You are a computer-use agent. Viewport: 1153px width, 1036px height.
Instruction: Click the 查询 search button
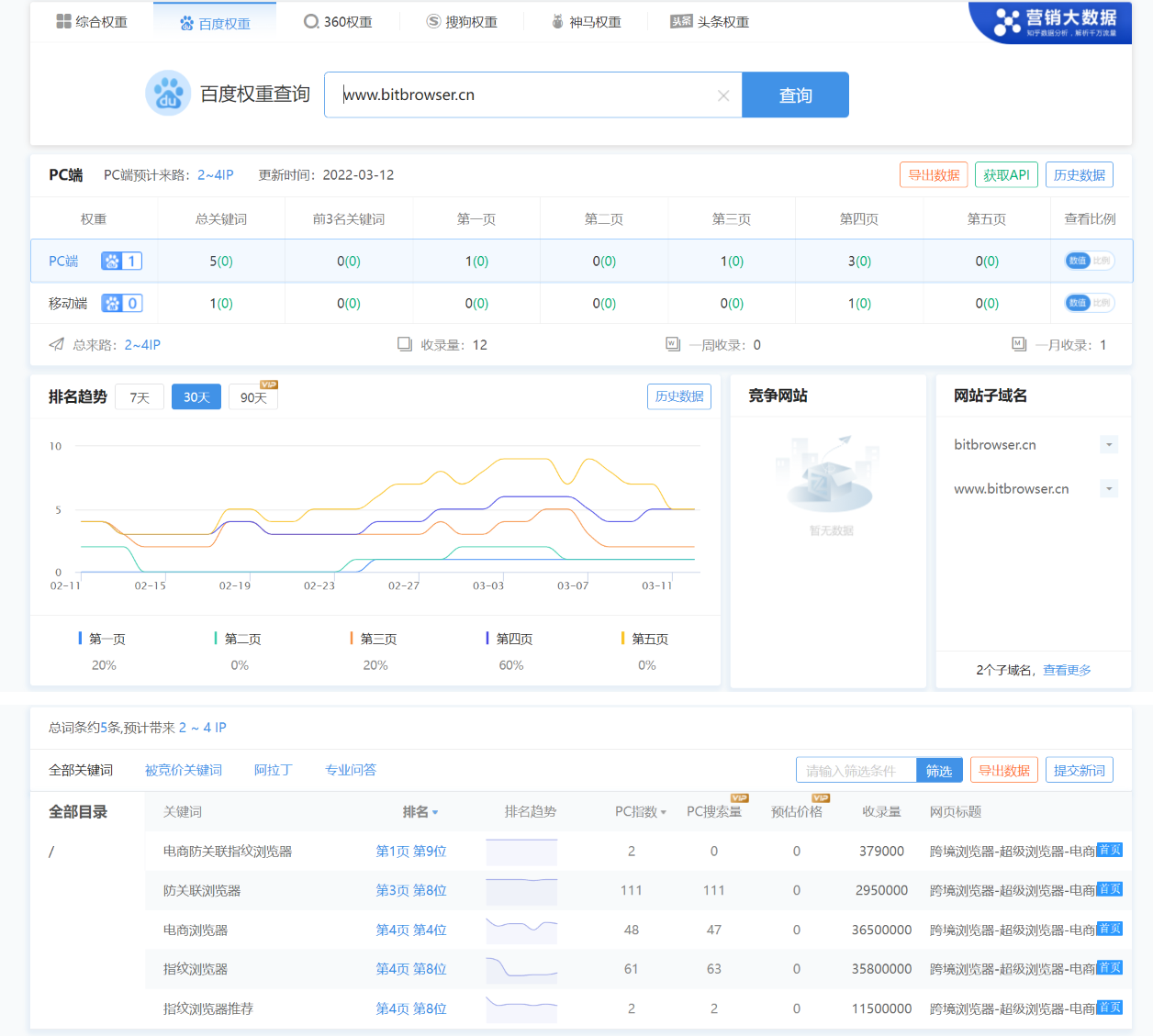795,95
